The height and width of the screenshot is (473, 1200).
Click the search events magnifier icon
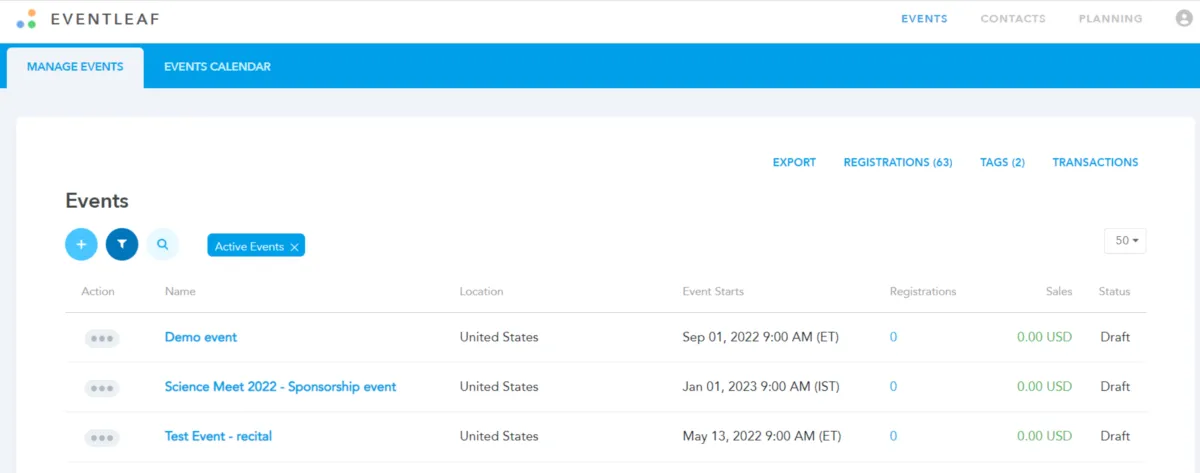tap(162, 244)
